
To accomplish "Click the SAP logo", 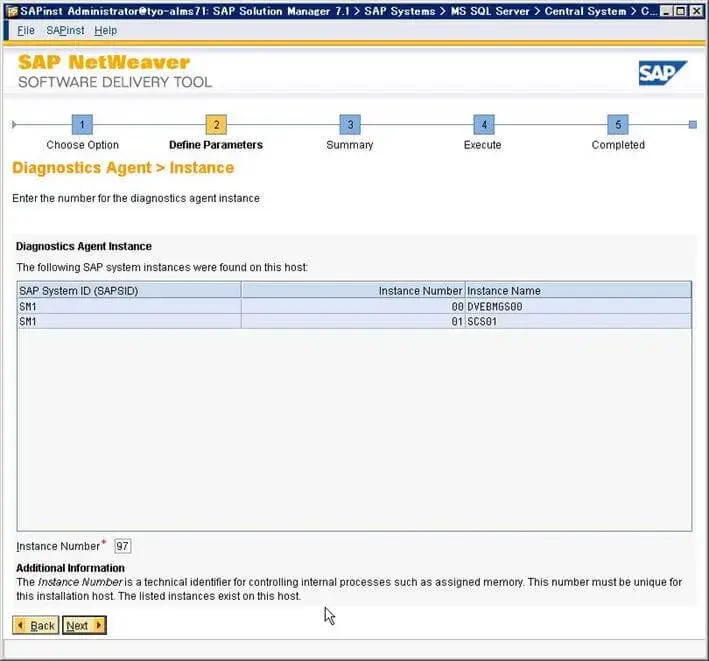I will (x=662, y=73).
